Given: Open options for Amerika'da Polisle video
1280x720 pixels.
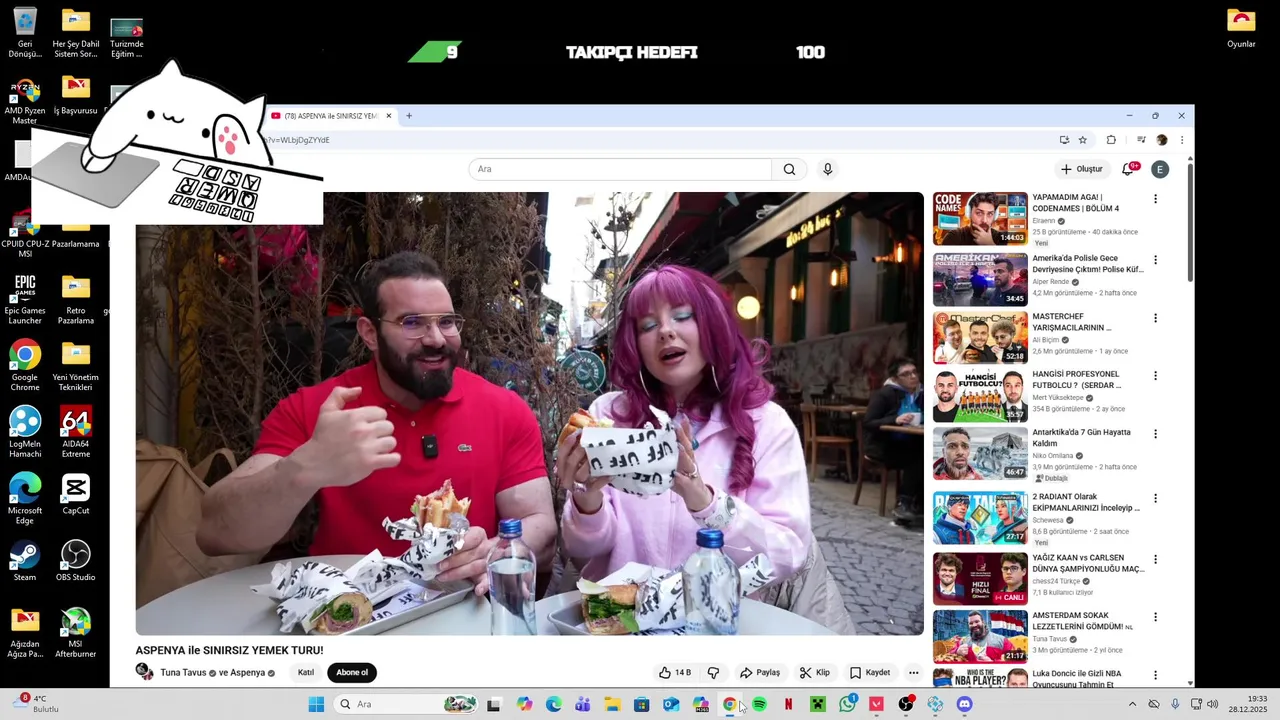Looking at the screenshot, I should coord(1155,260).
